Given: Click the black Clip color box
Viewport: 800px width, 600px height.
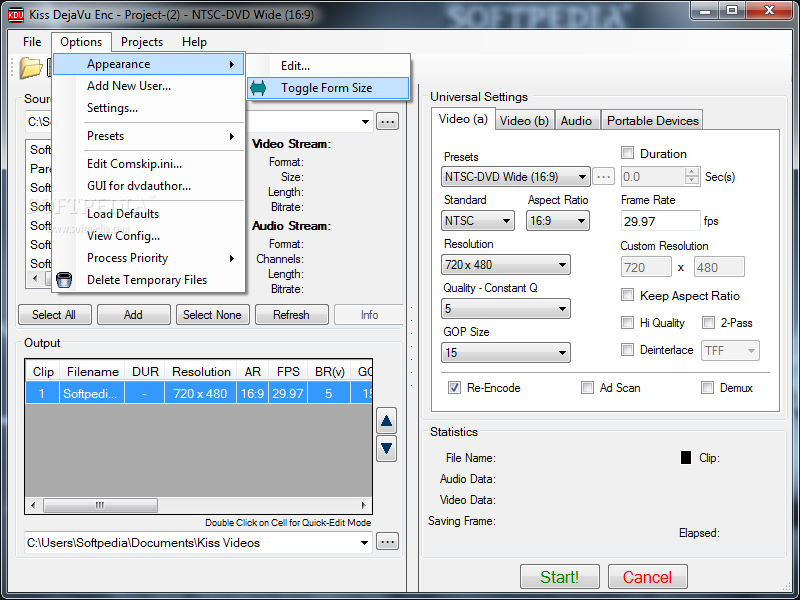Looking at the screenshot, I should click(686, 457).
